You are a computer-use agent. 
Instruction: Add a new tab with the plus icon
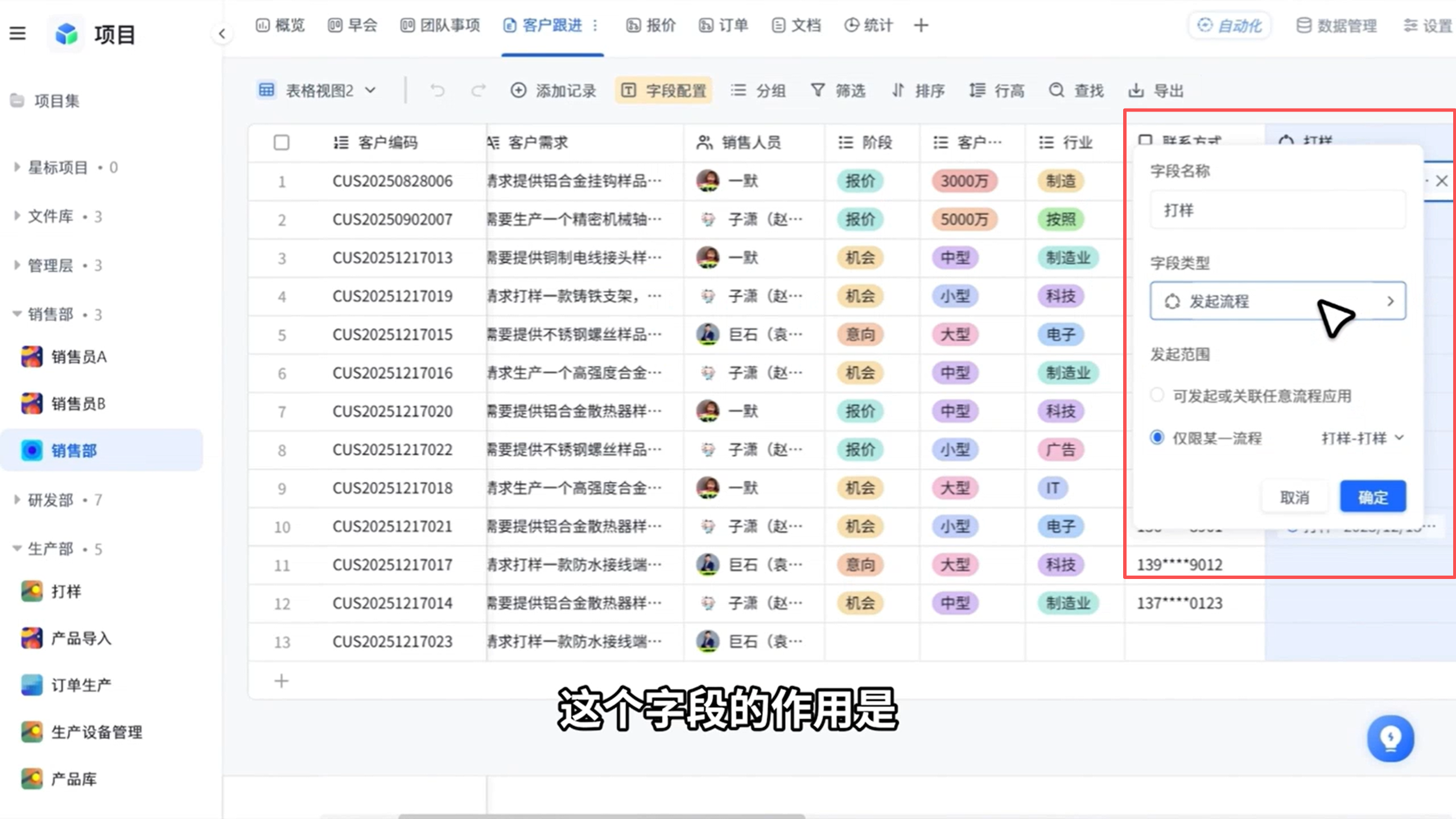[x=921, y=25]
